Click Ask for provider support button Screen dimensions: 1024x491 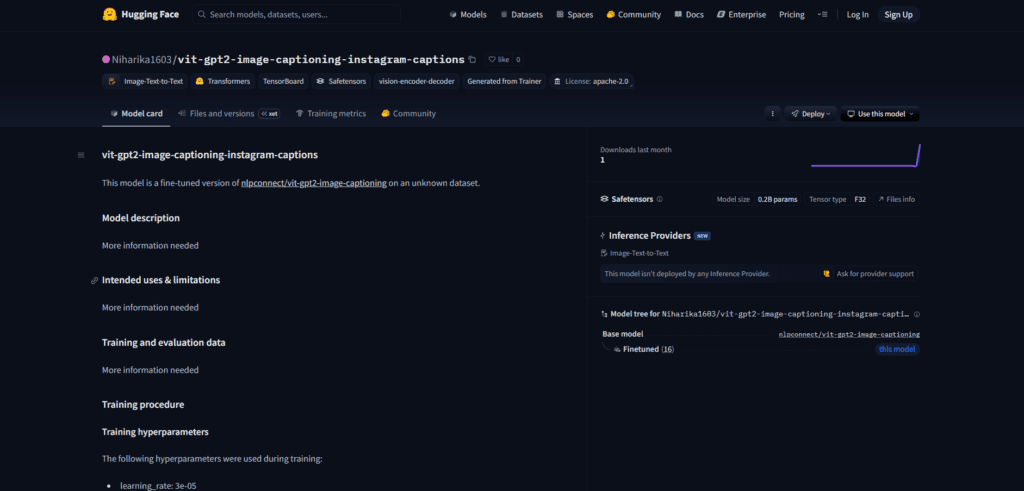point(869,274)
